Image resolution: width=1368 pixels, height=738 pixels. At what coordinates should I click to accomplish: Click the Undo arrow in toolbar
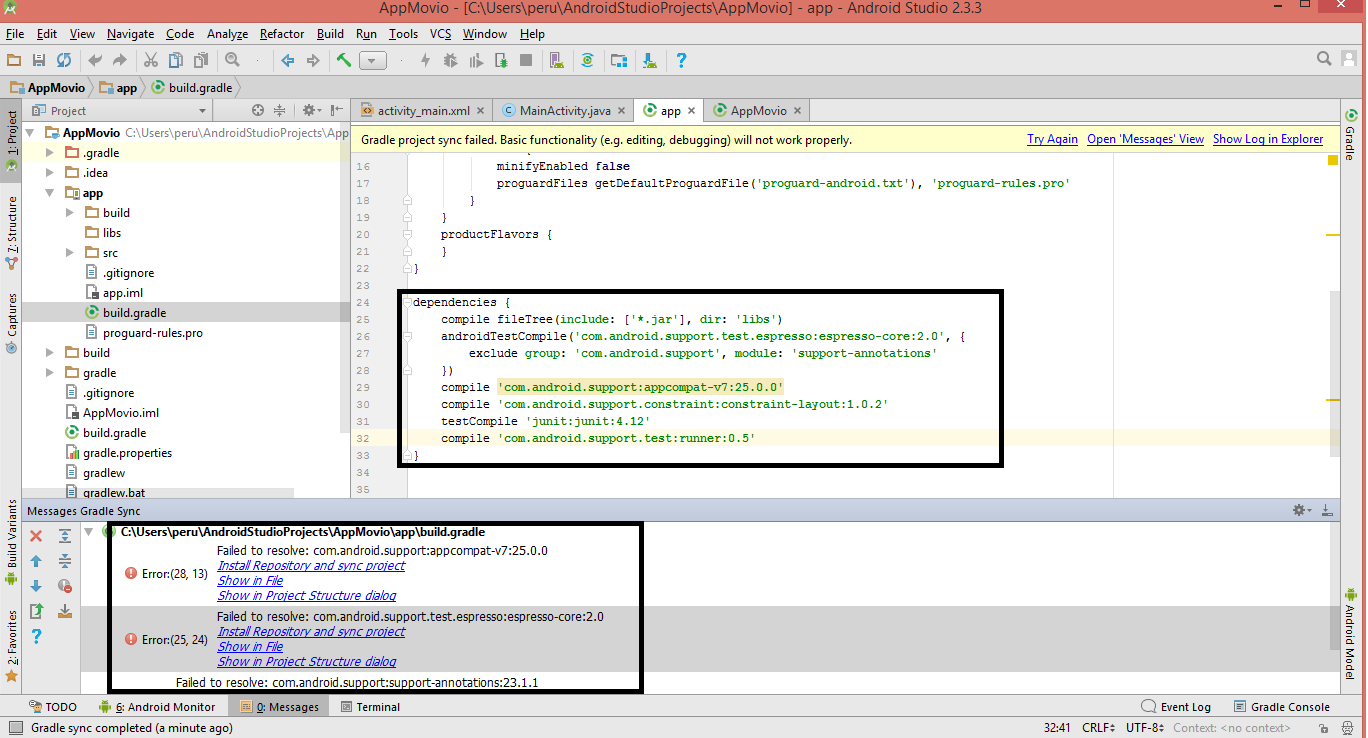95,61
